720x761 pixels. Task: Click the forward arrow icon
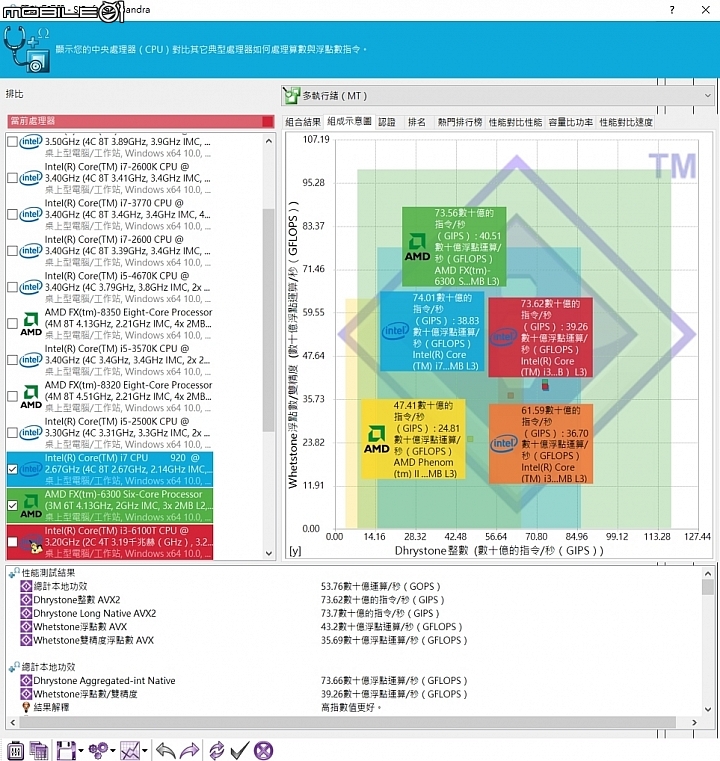[x=190, y=750]
